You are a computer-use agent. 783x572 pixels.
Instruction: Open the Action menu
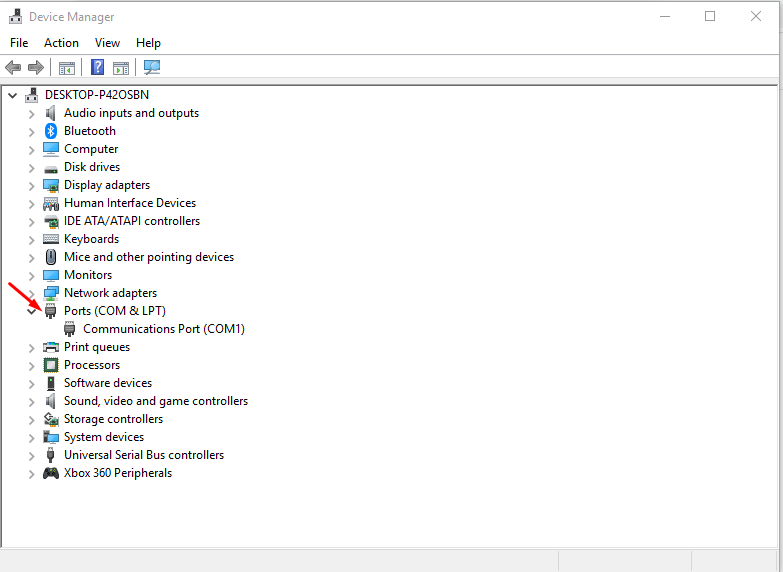pos(61,43)
